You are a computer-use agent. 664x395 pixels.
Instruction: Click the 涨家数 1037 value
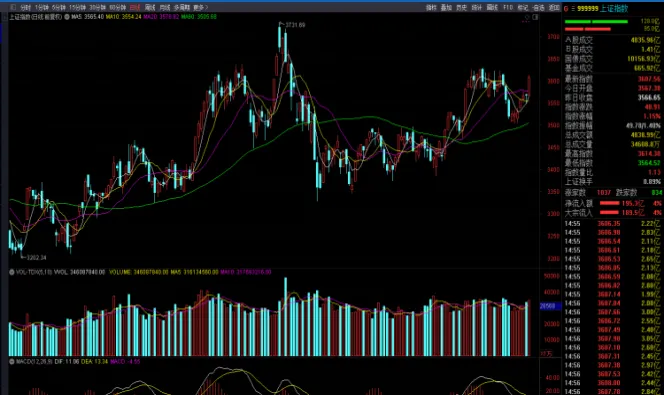coord(603,193)
